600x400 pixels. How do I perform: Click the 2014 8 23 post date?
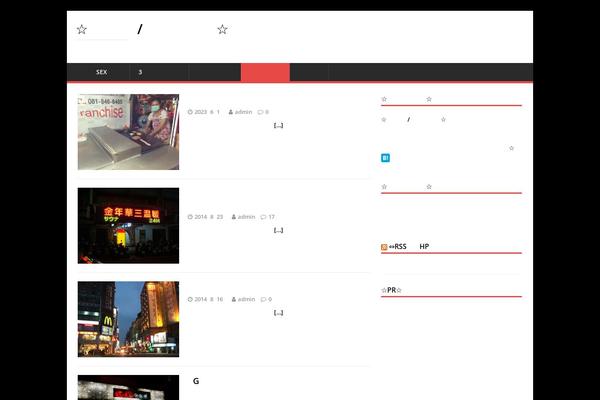(209, 217)
